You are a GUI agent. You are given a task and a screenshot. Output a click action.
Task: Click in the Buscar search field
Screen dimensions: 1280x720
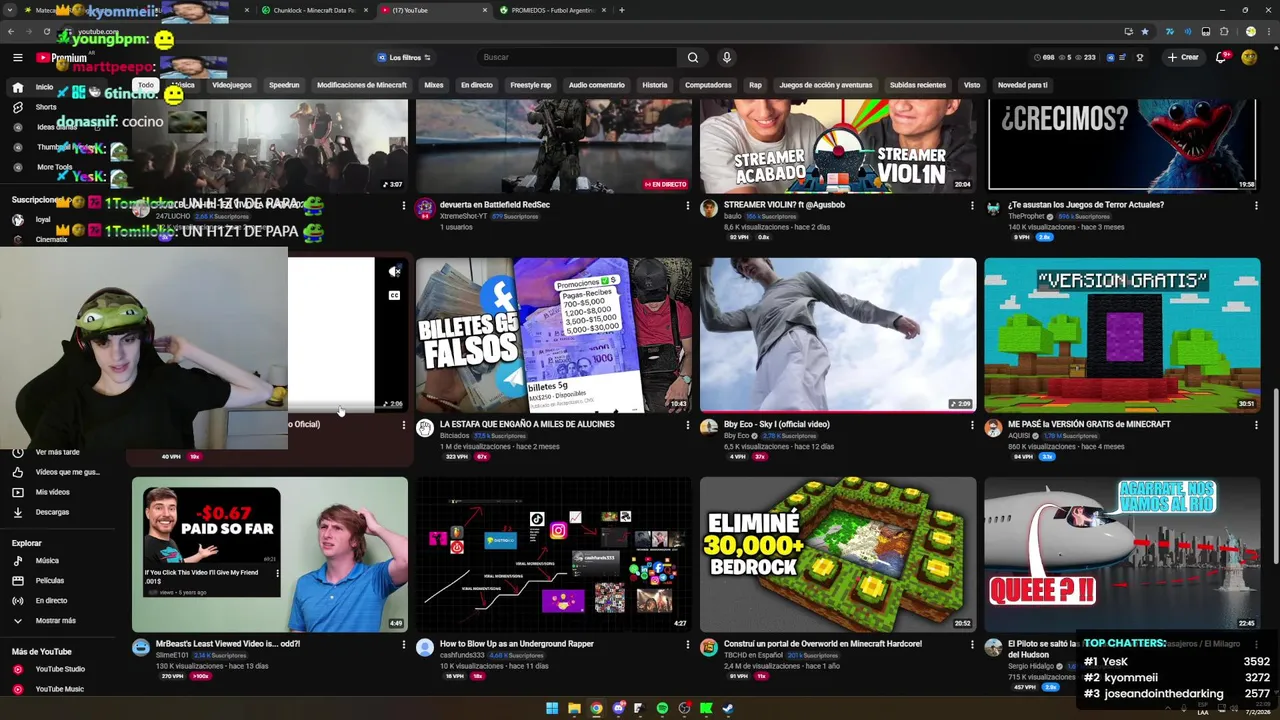(x=577, y=57)
